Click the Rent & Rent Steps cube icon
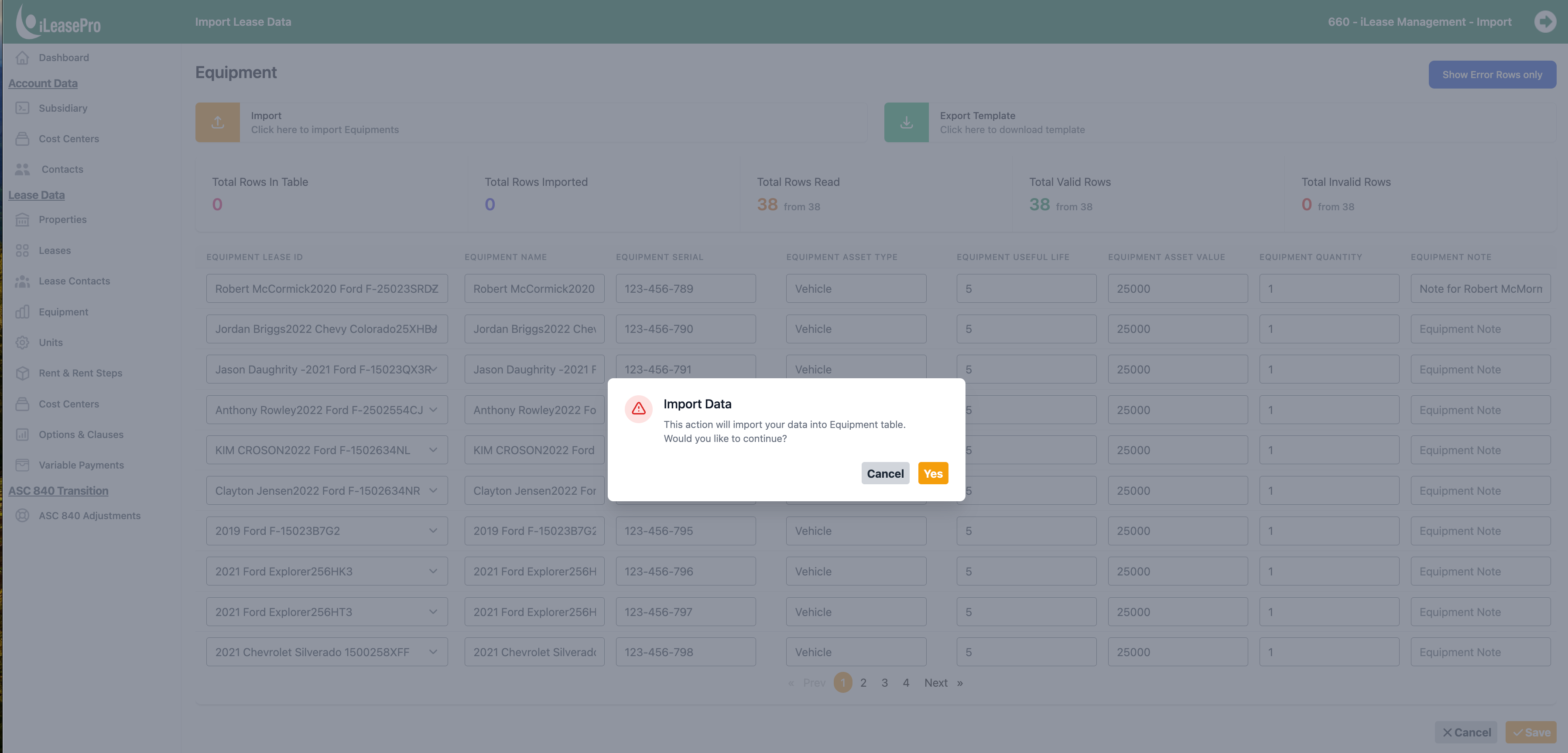Viewport: 1568px width, 753px height. coord(23,373)
